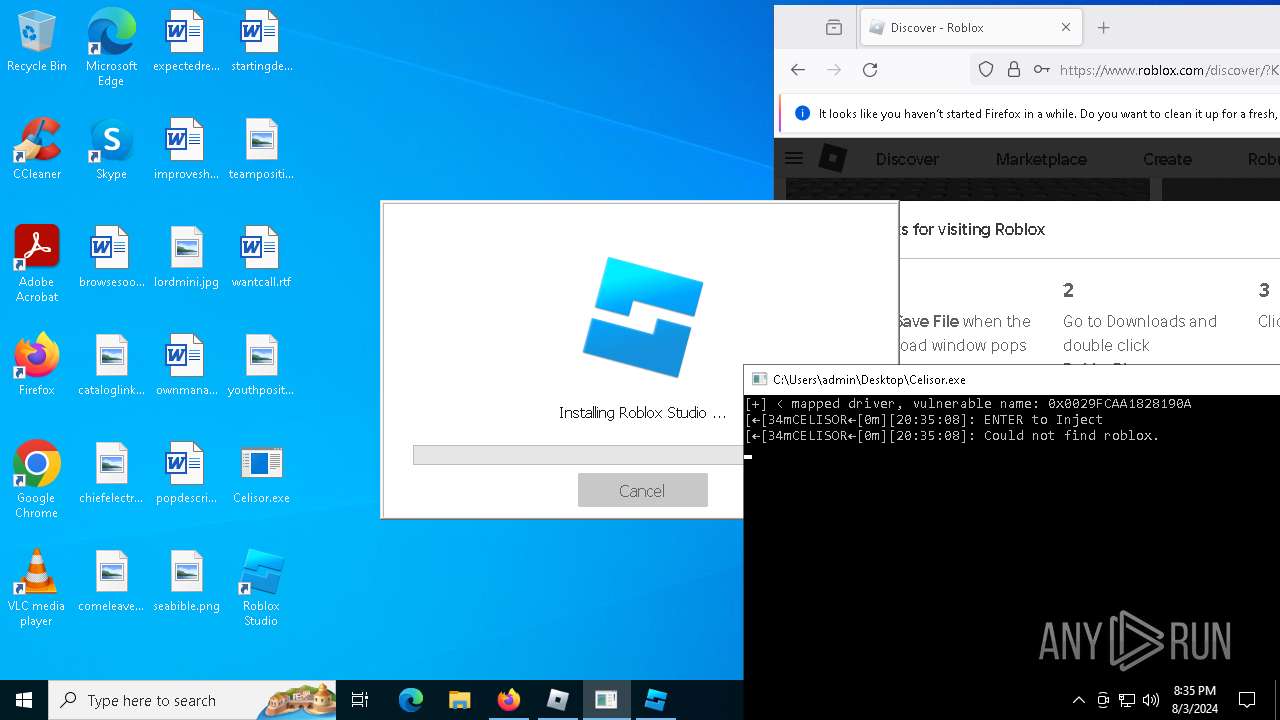Open network settings from the tray
1280x720 pixels.
point(1127,700)
